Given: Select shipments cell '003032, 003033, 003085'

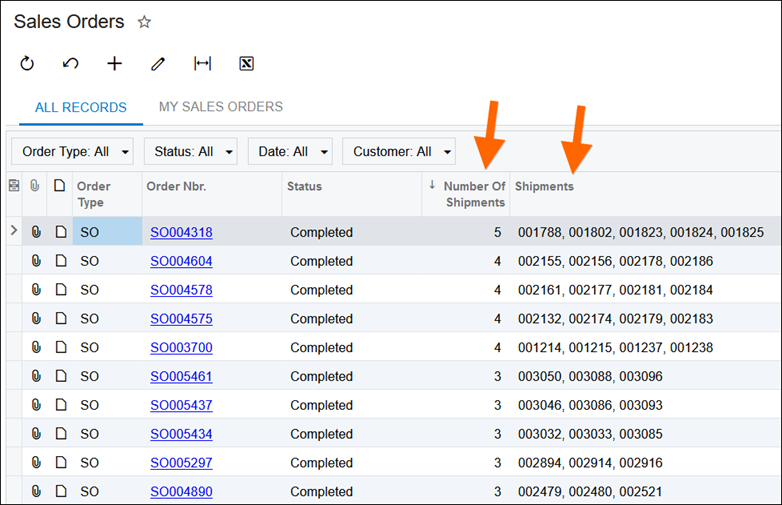Looking at the screenshot, I should (645, 434).
